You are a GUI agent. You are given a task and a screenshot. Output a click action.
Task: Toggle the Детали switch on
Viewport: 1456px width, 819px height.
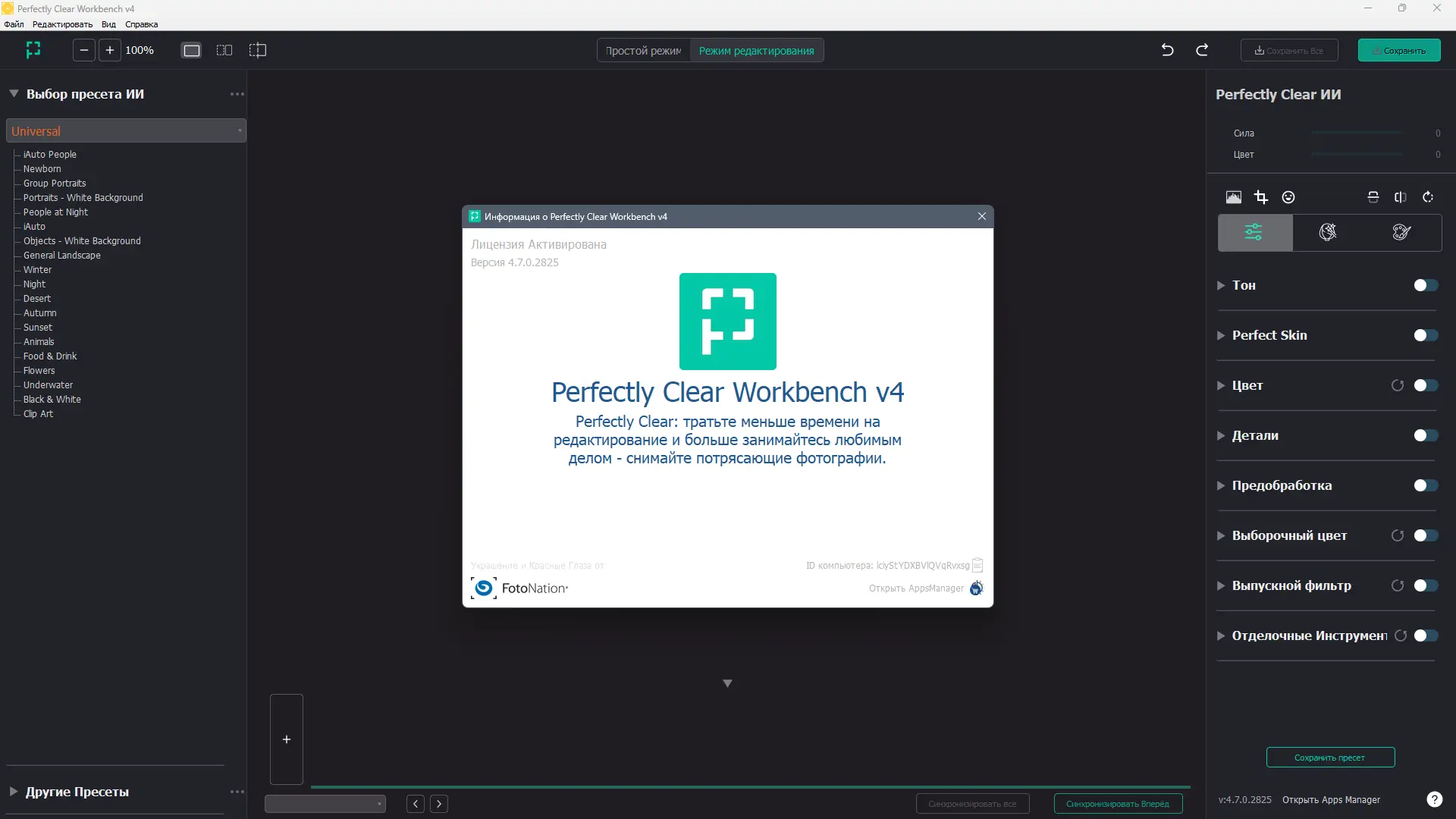[x=1426, y=435]
